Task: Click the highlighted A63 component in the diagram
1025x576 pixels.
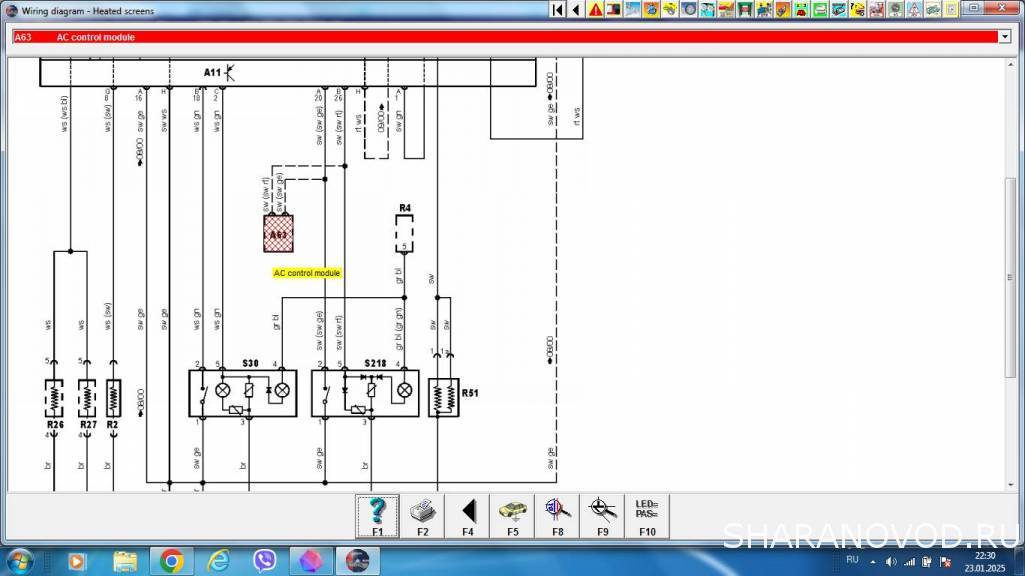Action: (x=278, y=234)
